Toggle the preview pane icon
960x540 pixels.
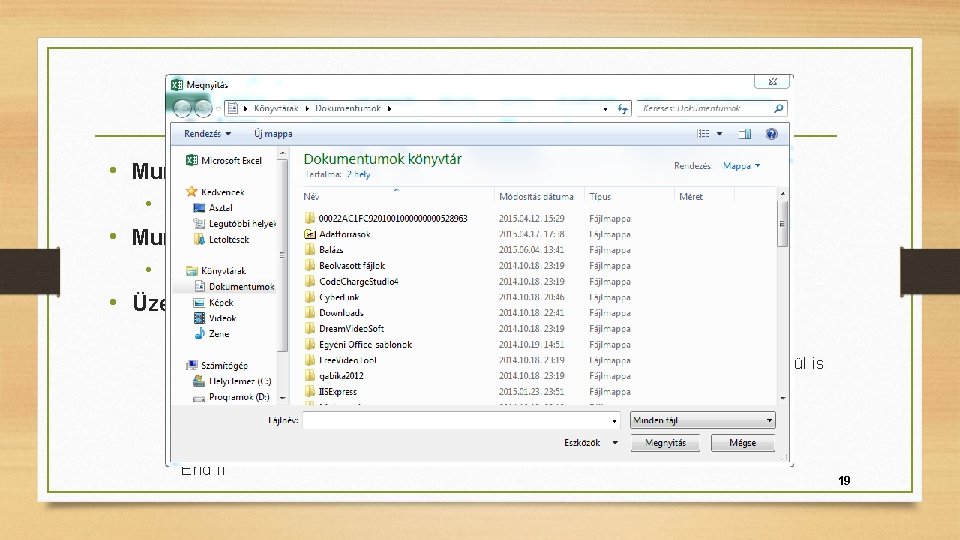[744, 133]
